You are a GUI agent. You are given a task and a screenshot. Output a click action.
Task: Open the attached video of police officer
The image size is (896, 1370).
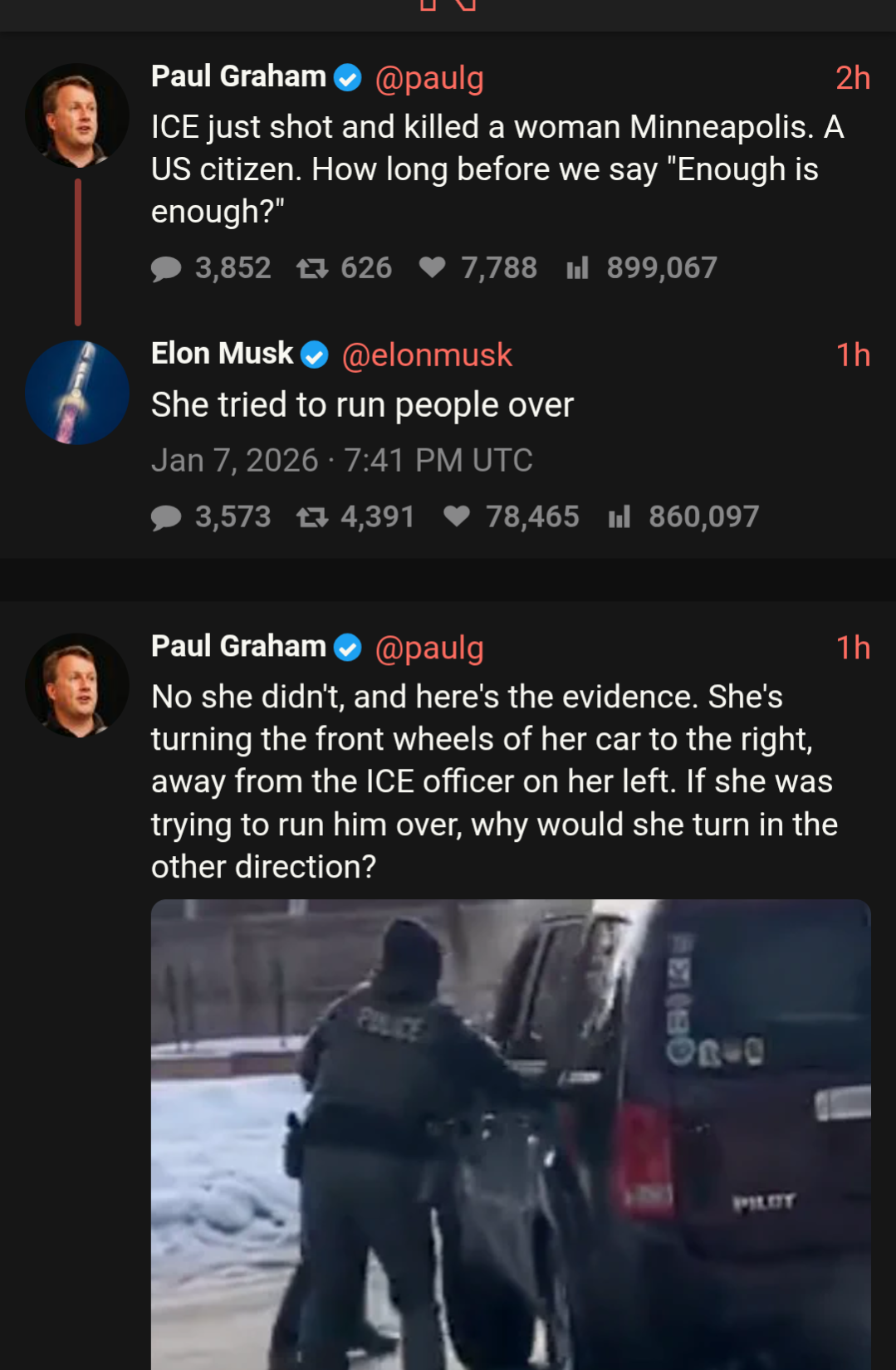pyautogui.click(x=510, y=1133)
